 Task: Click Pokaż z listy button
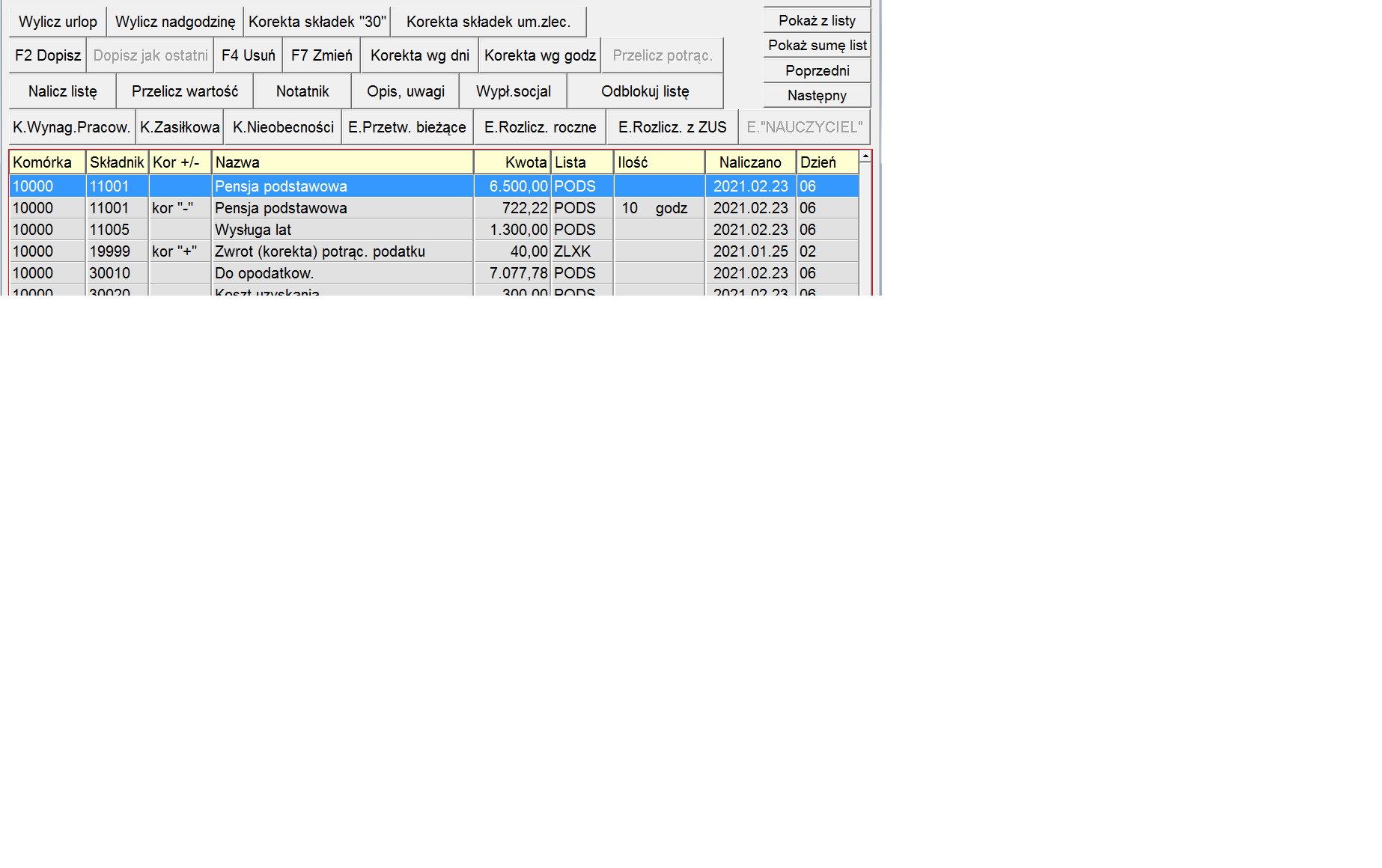817,21
